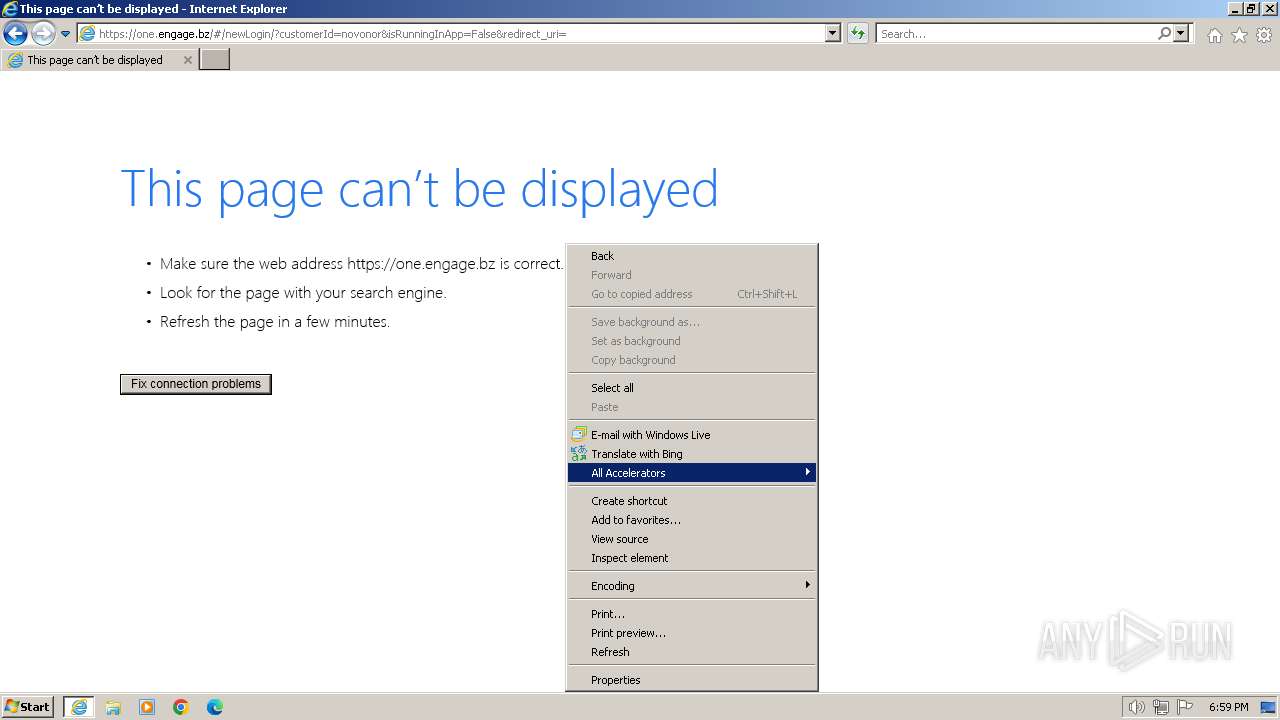Choose Translate with Bing
This screenshot has height=720, width=1280.
(x=692, y=454)
